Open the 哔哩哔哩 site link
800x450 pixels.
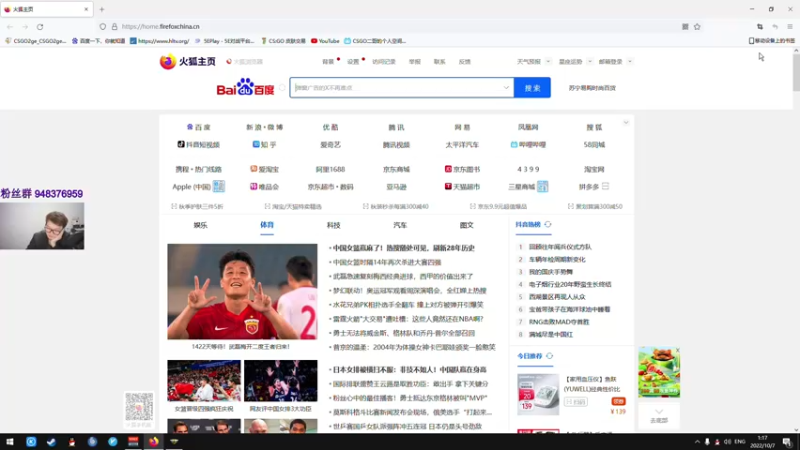pos(528,145)
